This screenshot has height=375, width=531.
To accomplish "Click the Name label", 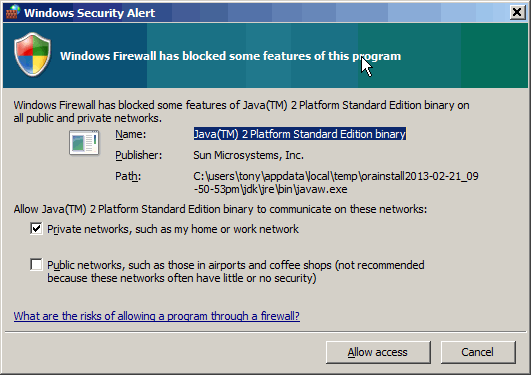I will tap(130, 134).
